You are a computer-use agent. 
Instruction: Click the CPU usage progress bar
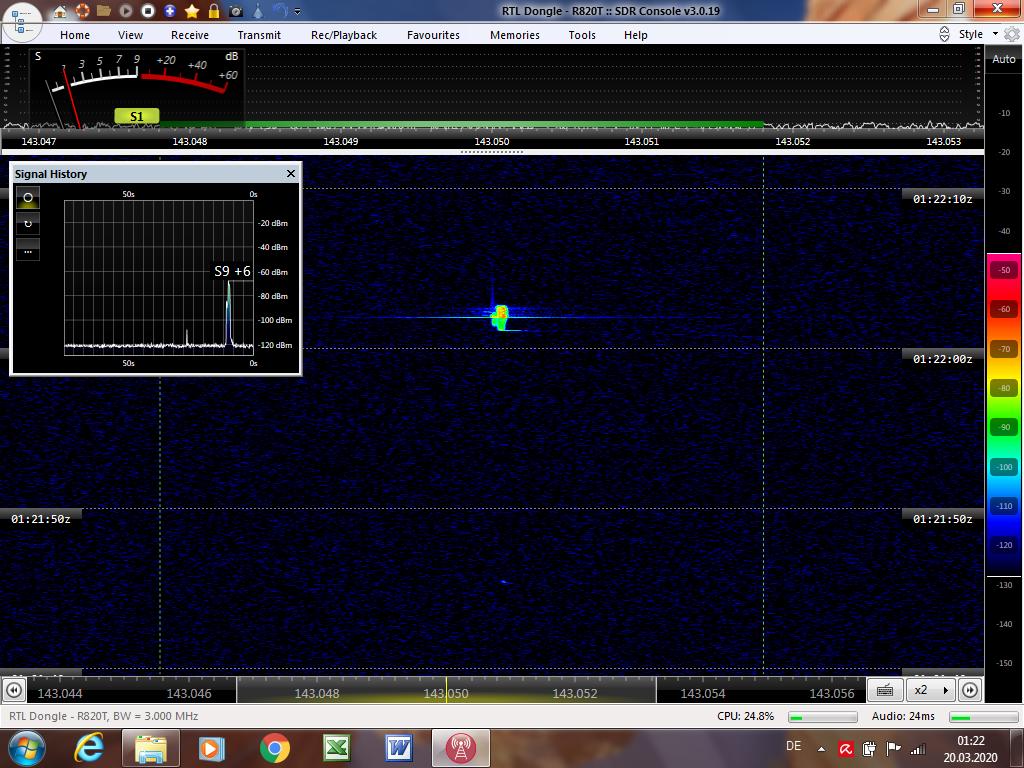click(823, 717)
